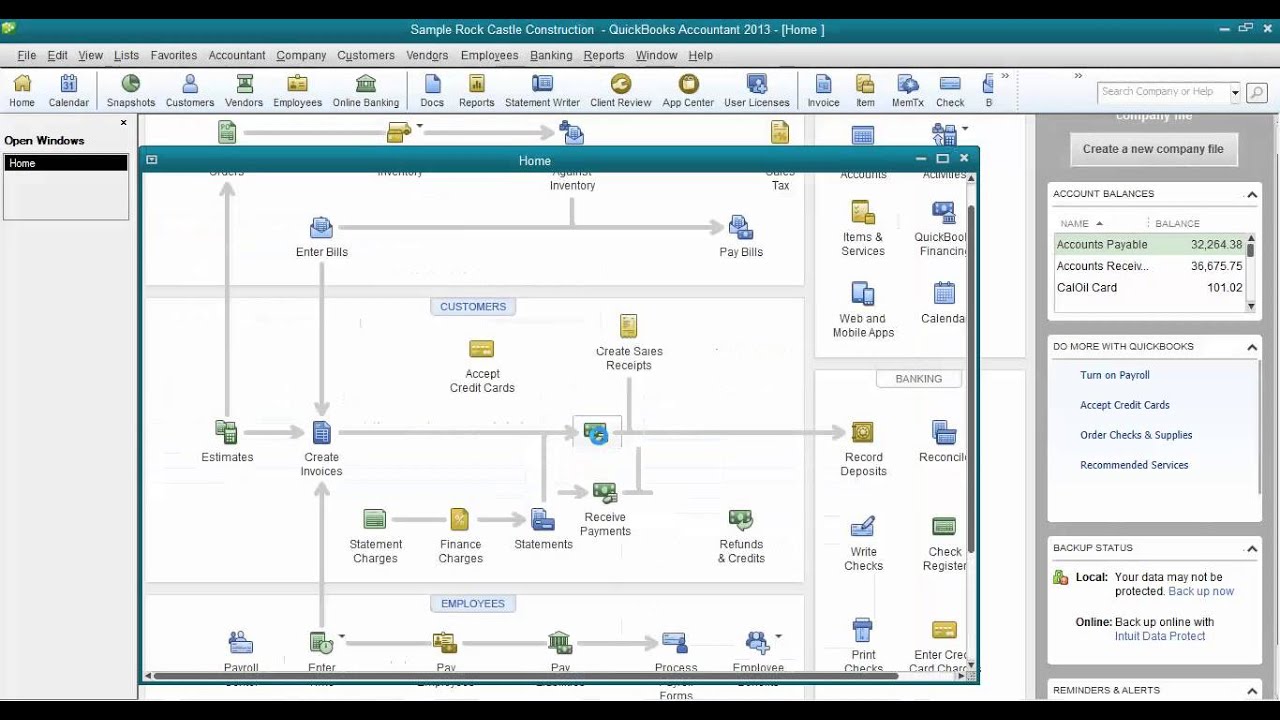Open the File menu

(27, 55)
